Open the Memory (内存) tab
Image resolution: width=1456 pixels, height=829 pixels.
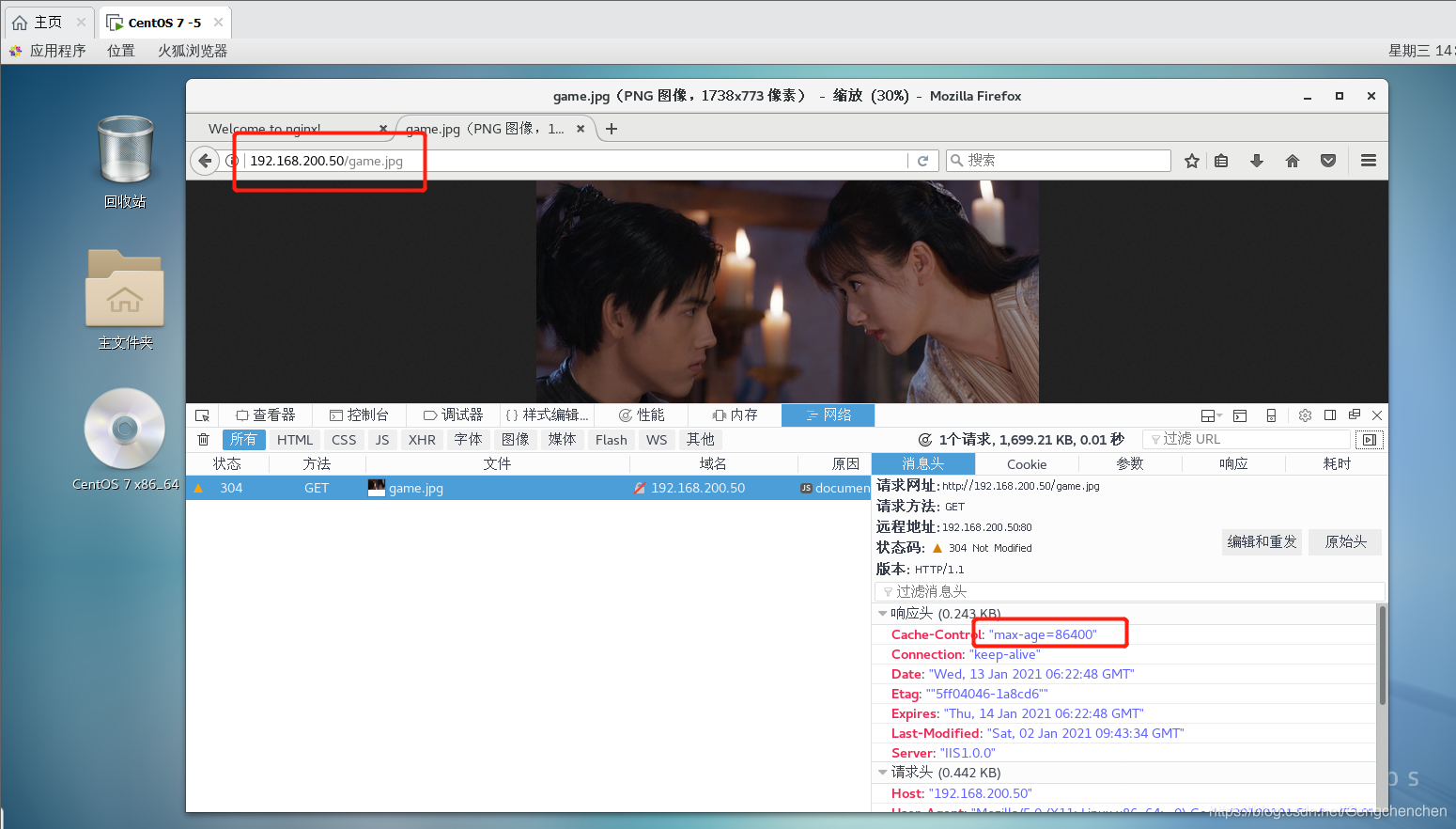click(735, 415)
